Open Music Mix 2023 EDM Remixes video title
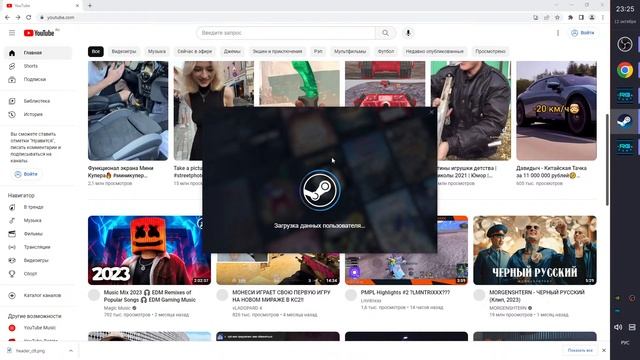Viewport: 640px width, 360px height. [x=149, y=296]
